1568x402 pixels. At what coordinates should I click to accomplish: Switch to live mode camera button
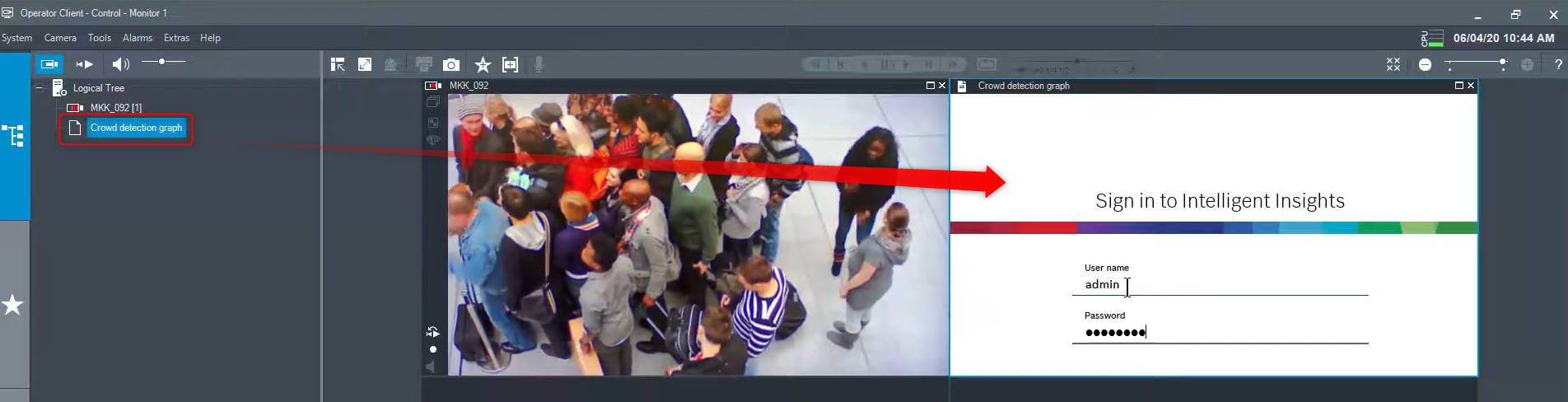[49, 64]
